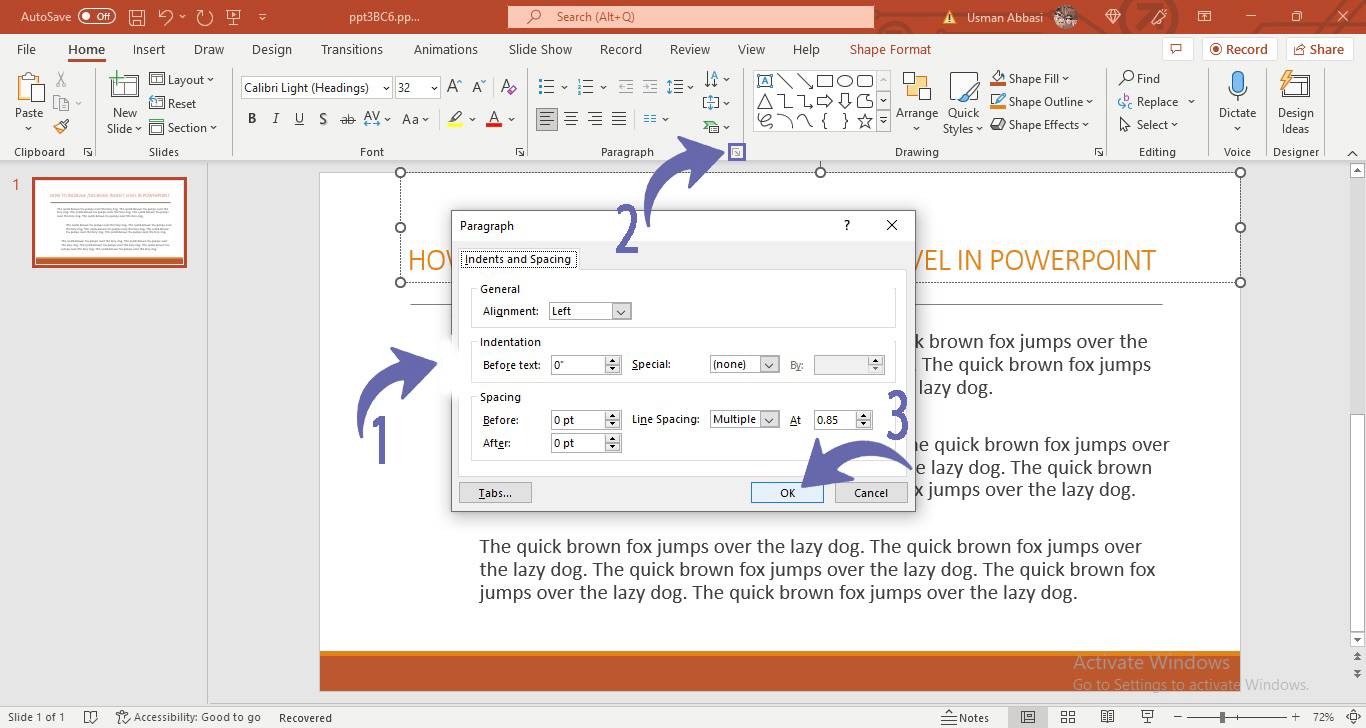This screenshot has height=728, width=1366.
Task: Apply red font color
Action: pyautogui.click(x=493, y=119)
